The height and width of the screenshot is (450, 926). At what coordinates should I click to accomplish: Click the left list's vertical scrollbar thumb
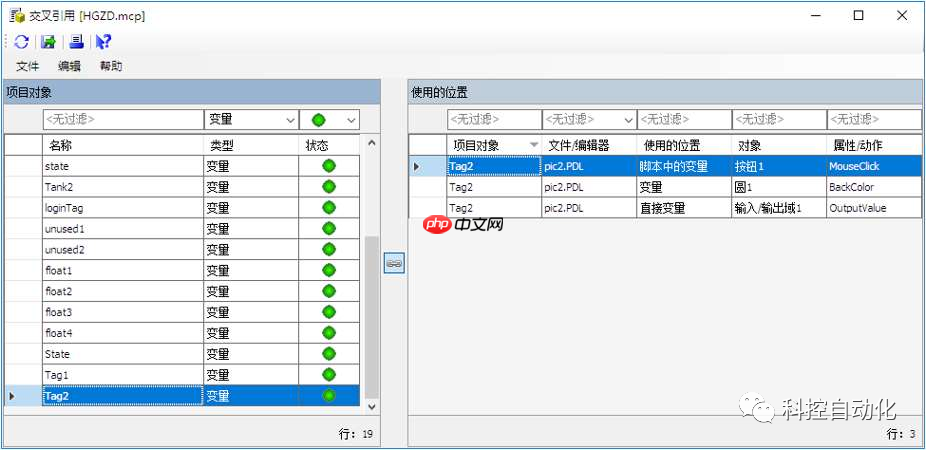[371, 317]
